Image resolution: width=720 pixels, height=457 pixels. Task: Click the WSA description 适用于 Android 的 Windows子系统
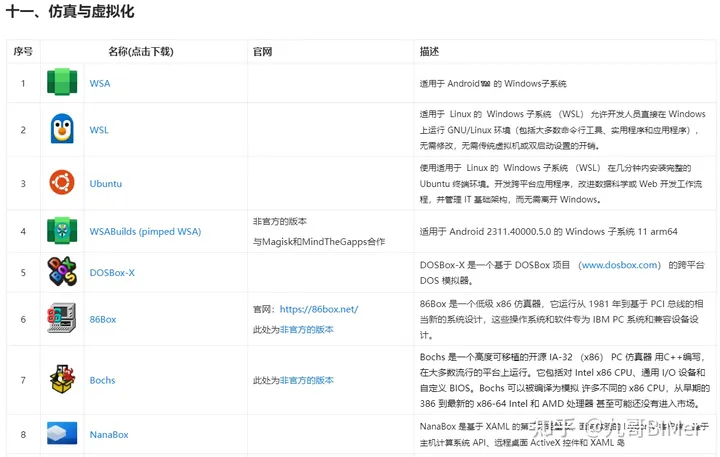[x=493, y=84]
